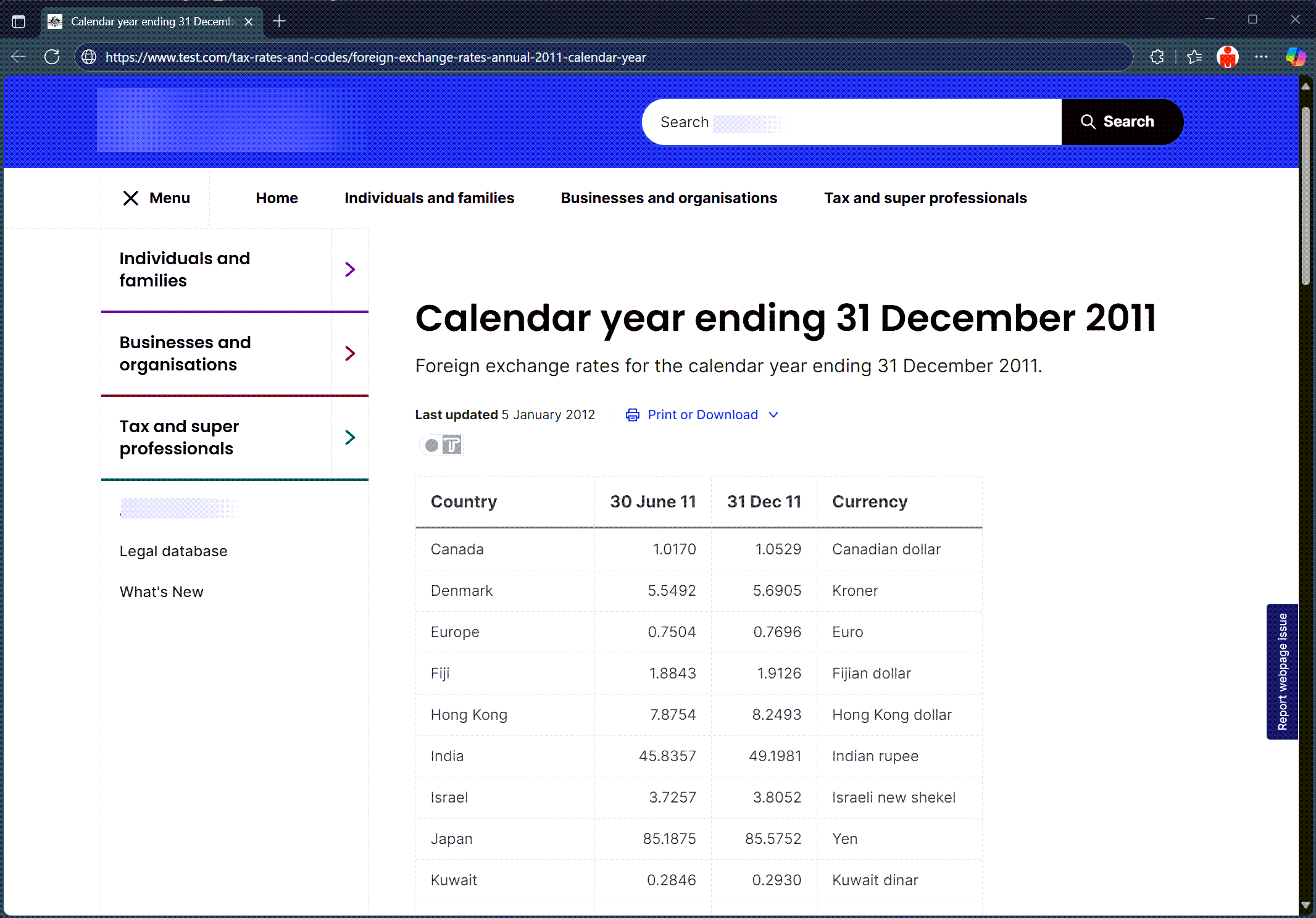1316x918 pixels.
Task: Click the tab actions icon at top-left
Action: click(19, 22)
